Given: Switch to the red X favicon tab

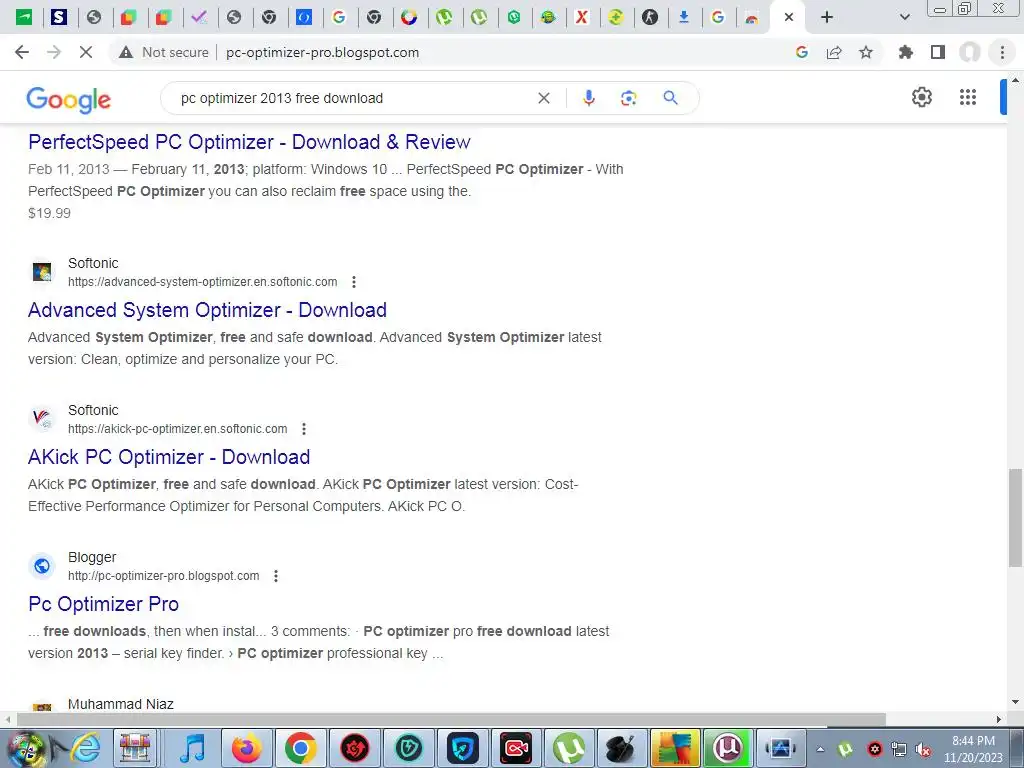Looking at the screenshot, I should [581, 17].
